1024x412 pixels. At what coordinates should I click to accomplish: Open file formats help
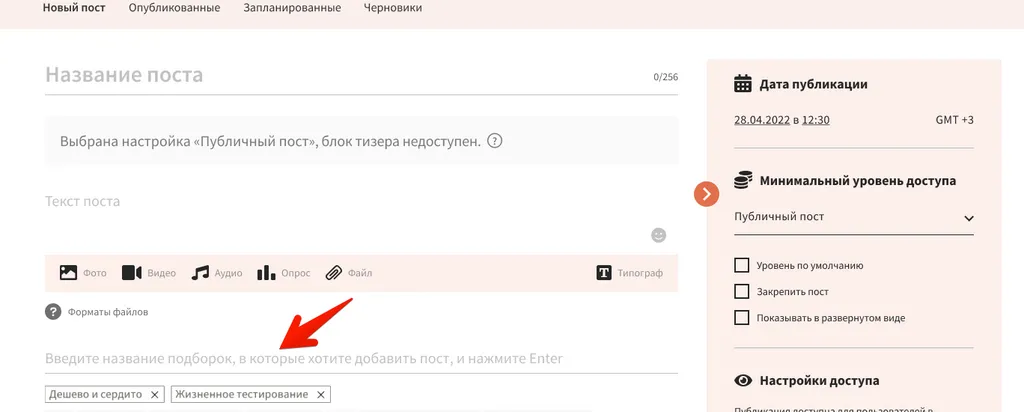(53, 311)
